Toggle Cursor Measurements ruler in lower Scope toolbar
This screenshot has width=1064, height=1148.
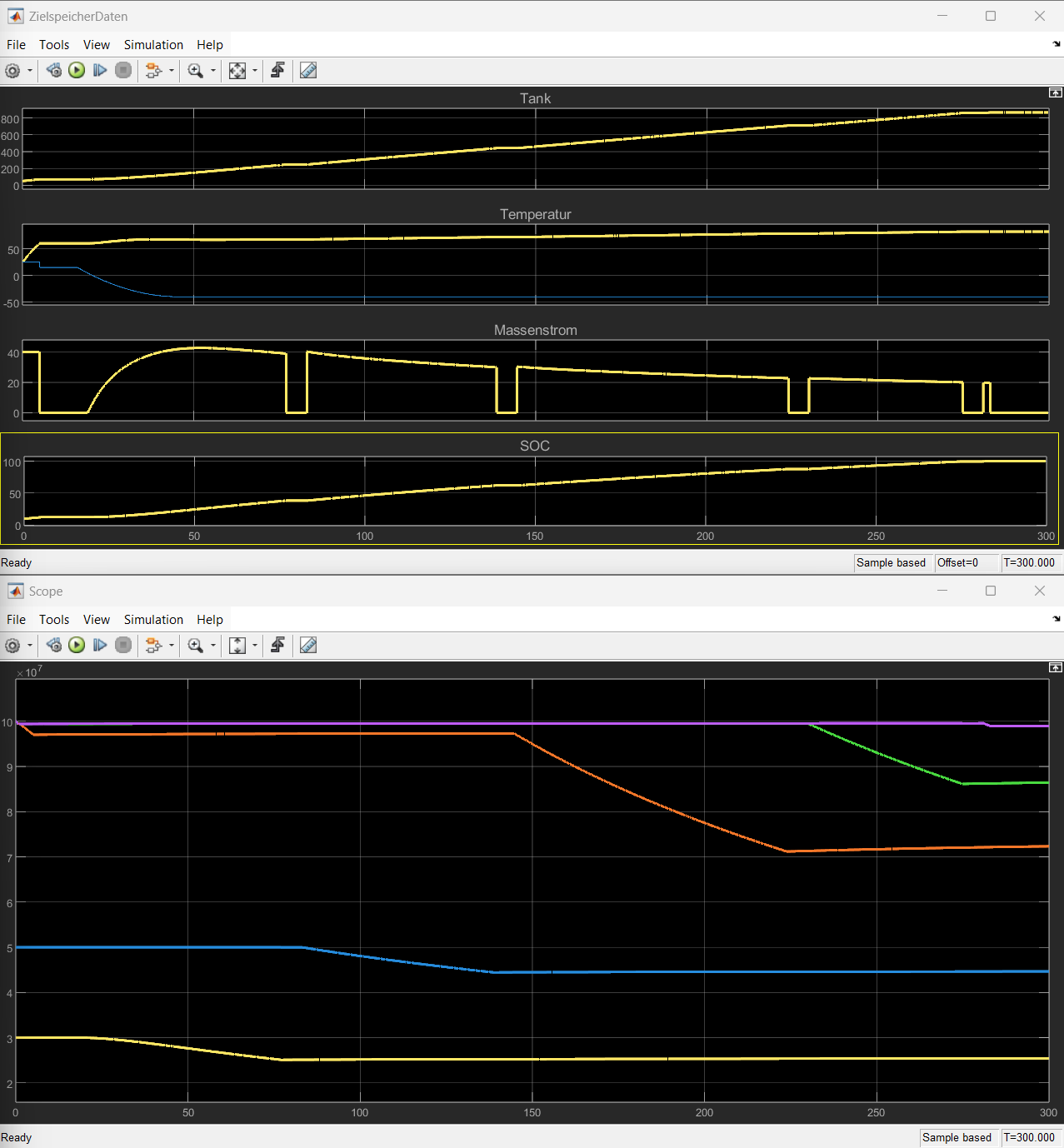(308, 646)
